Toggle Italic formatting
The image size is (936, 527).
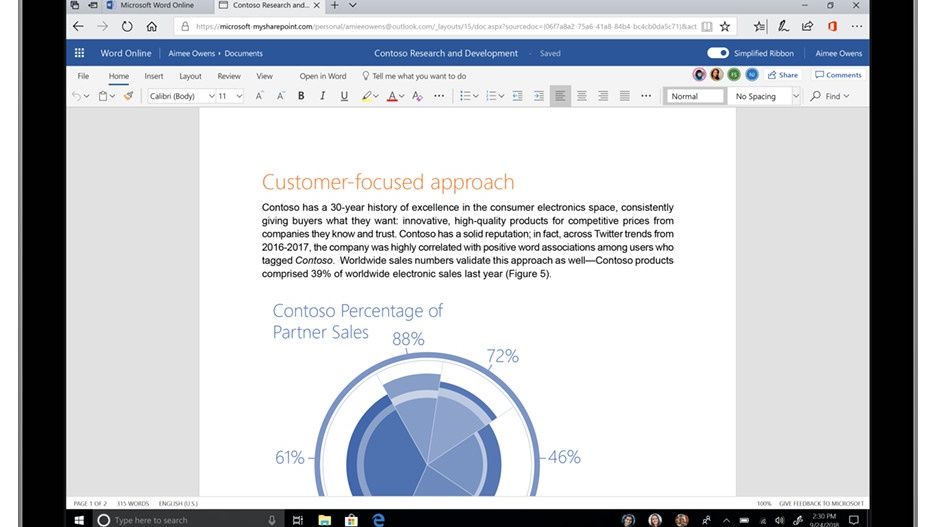[x=322, y=96]
